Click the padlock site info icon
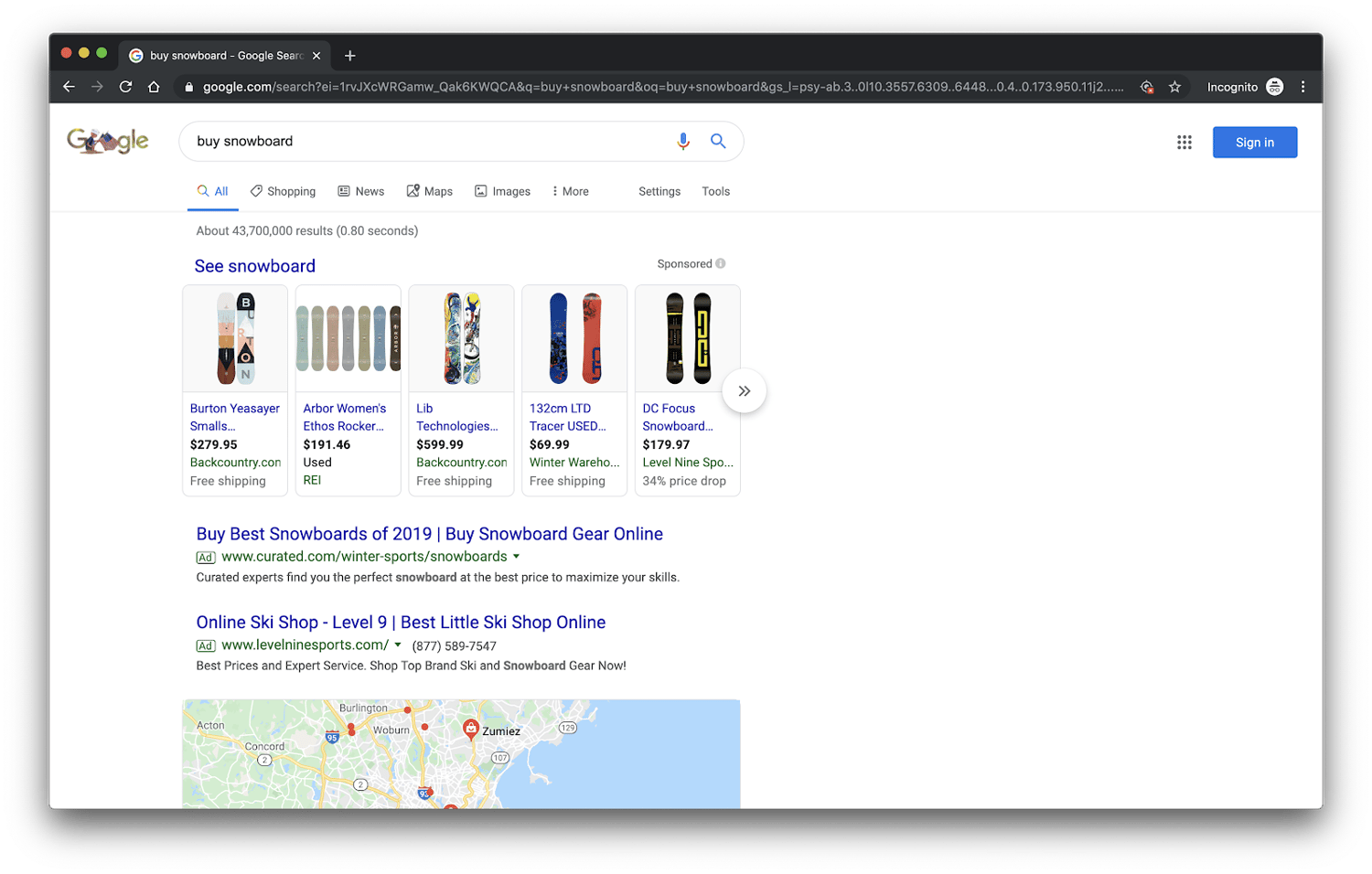This screenshot has height=874, width=1372. (x=188, y=87)
